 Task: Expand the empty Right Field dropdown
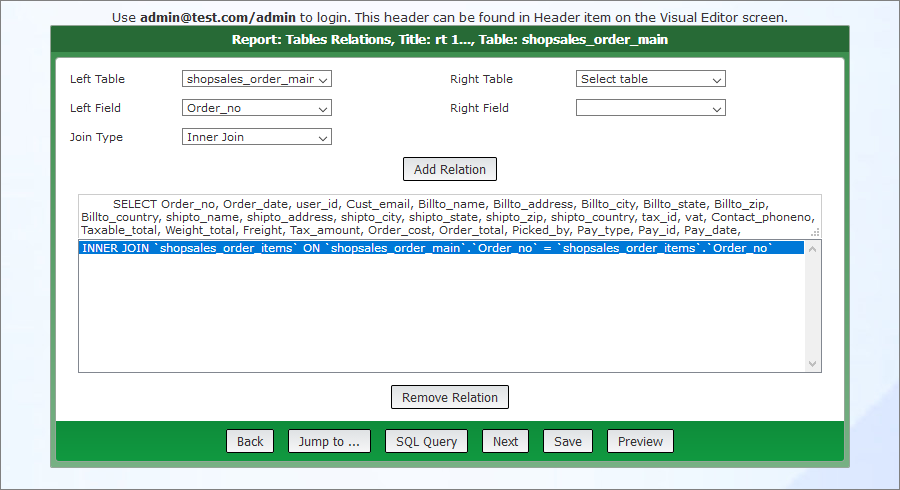(x=650, y=108)
